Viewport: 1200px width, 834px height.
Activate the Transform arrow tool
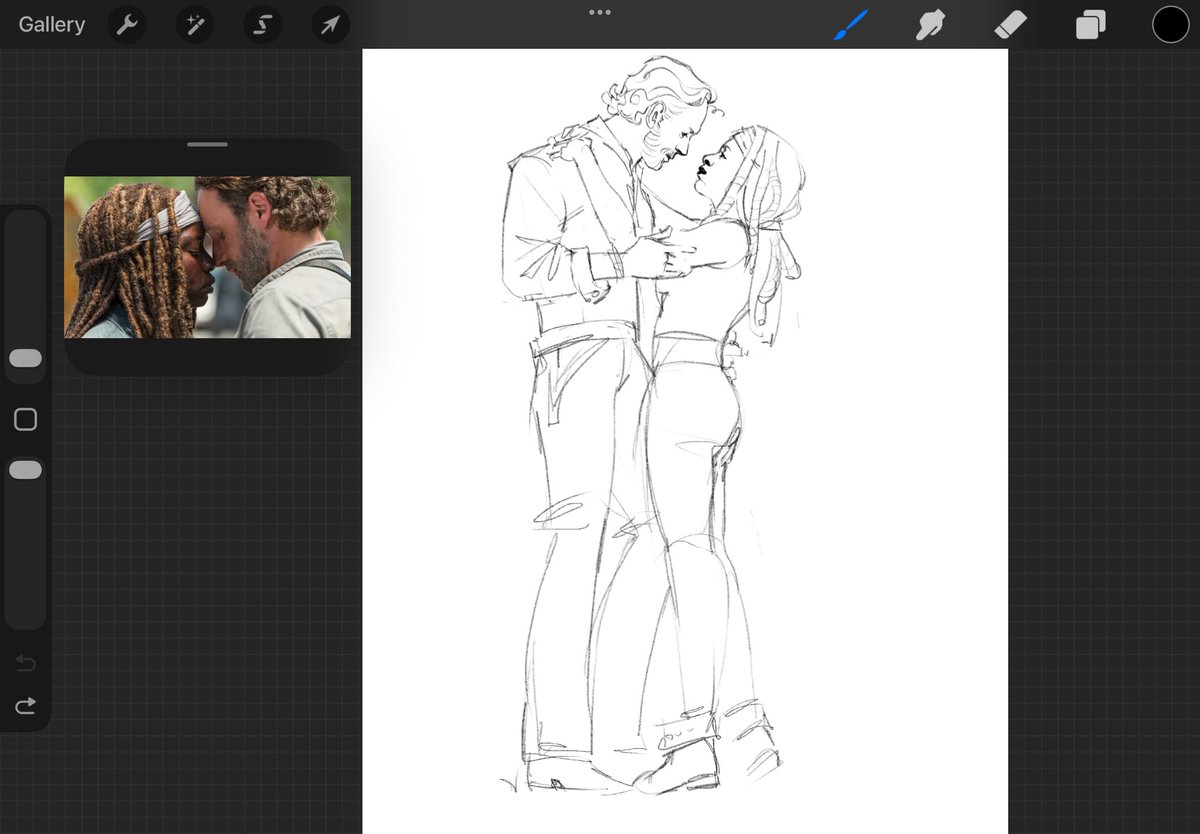[x=329, y=25]
